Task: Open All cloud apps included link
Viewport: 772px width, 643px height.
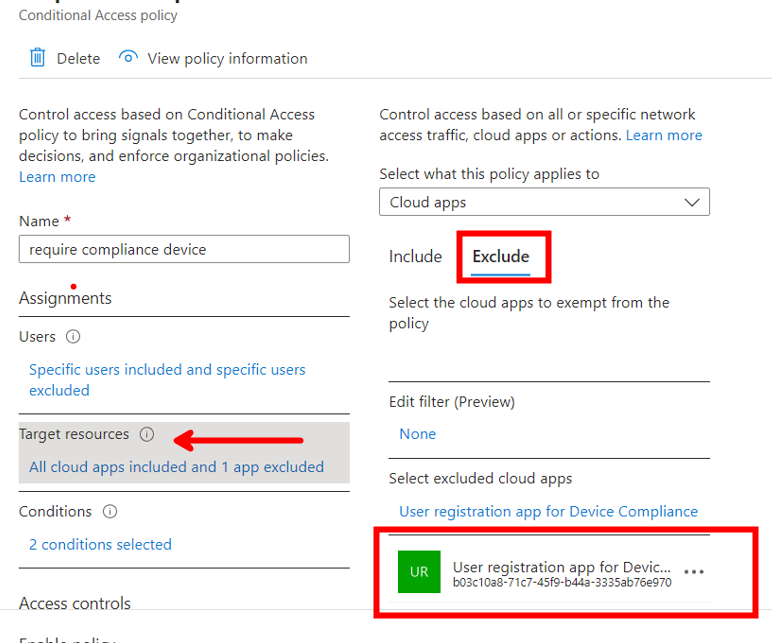Action: tap(176, 466)
